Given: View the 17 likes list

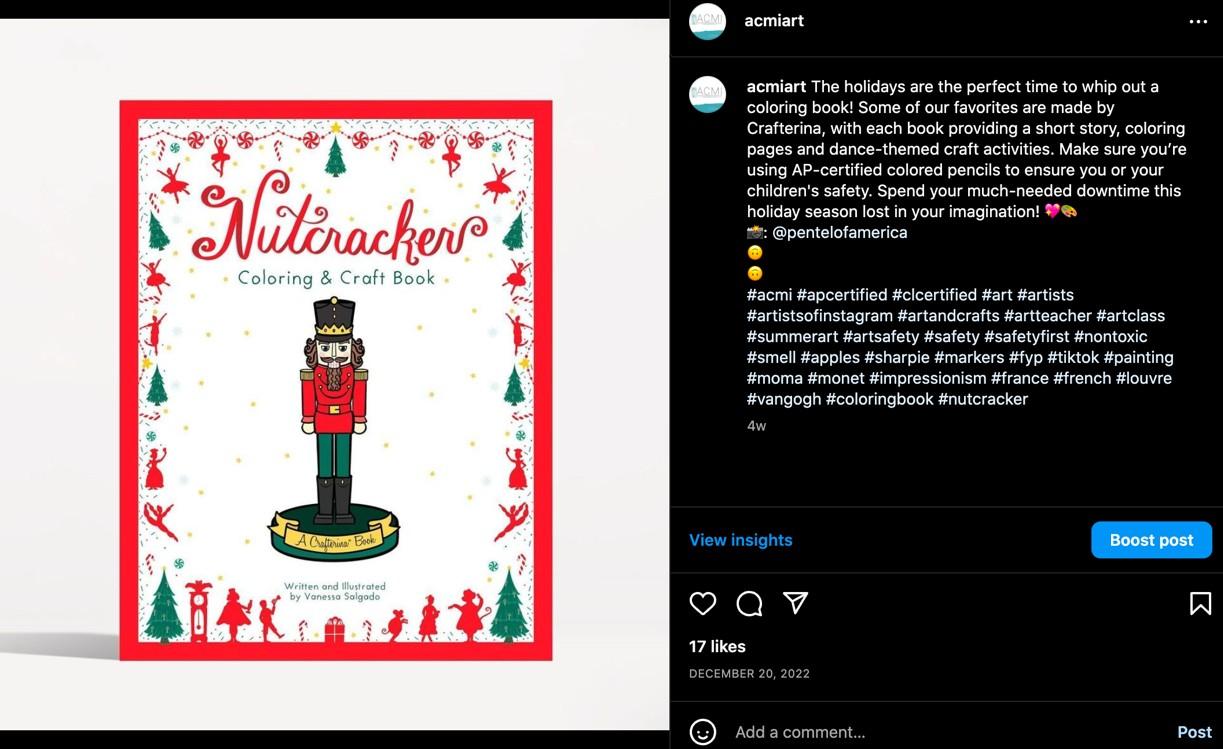Looking at the screenshot, I should click(717, 646).
